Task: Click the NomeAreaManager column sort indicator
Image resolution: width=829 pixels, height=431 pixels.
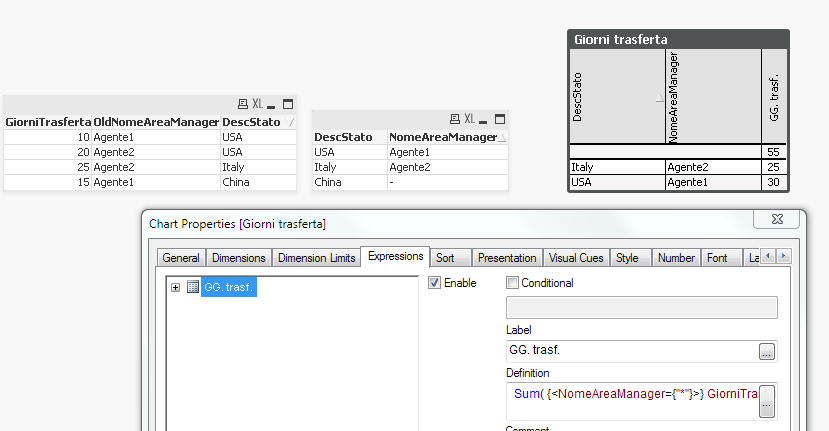Action: pos(502,137)
